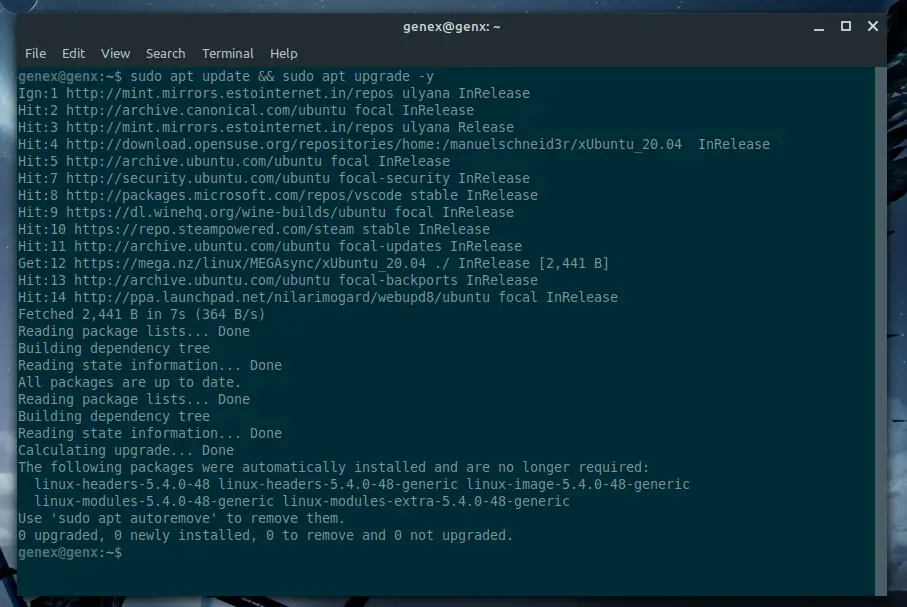907x607 pixels.
Task: Click 'Fetched 2,441 B in 7s' line
Action: [x=141, y=314]
